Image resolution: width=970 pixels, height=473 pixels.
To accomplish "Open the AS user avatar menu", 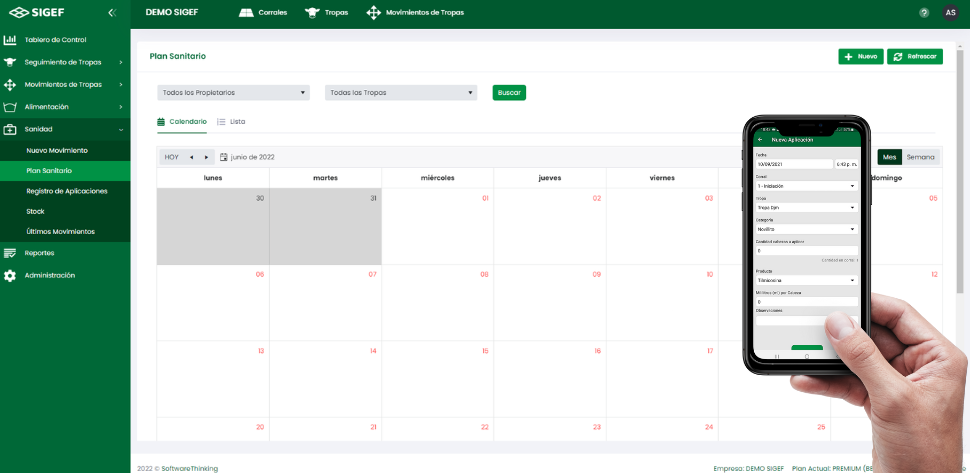I will pos(950,13).
